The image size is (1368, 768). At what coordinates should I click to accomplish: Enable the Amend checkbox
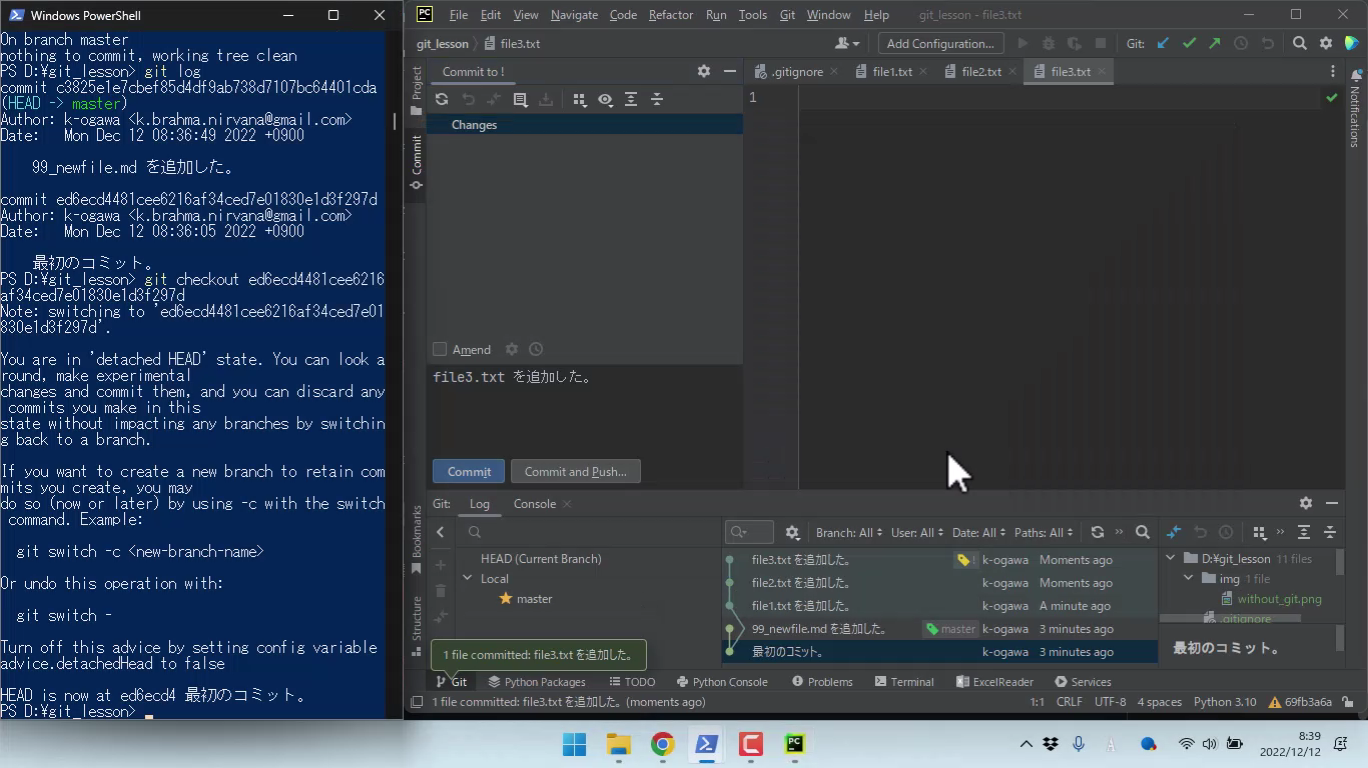point(440,349)
